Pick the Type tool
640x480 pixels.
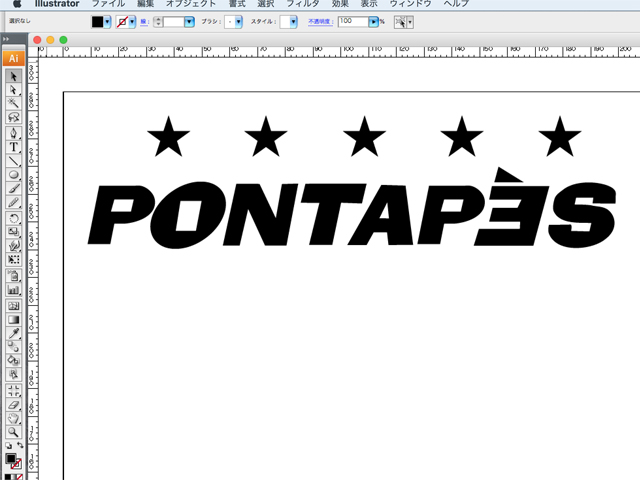(13, 147)
